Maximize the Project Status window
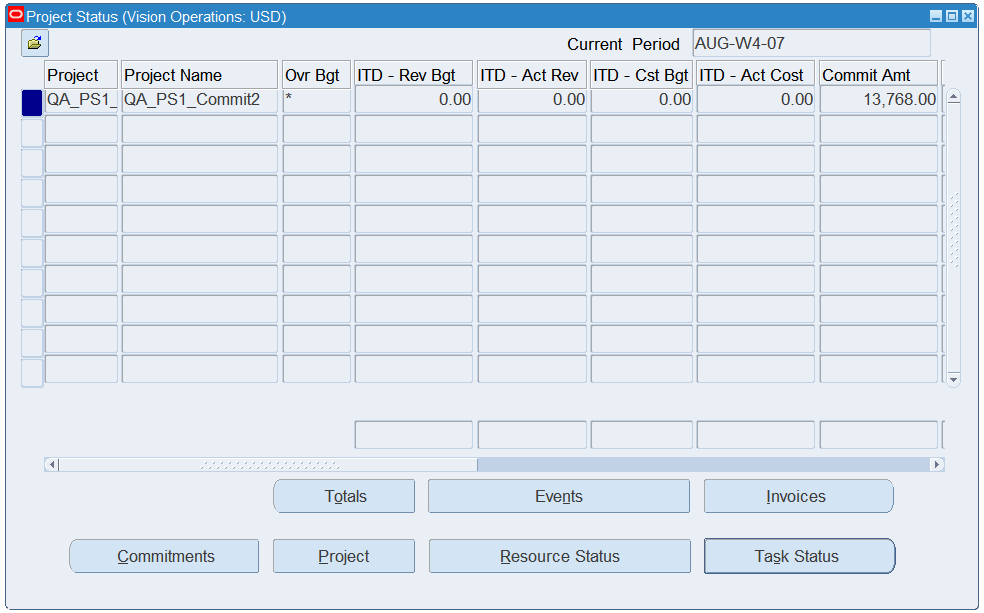The width and height of the screenshot is (984, 613). point(952,16)
